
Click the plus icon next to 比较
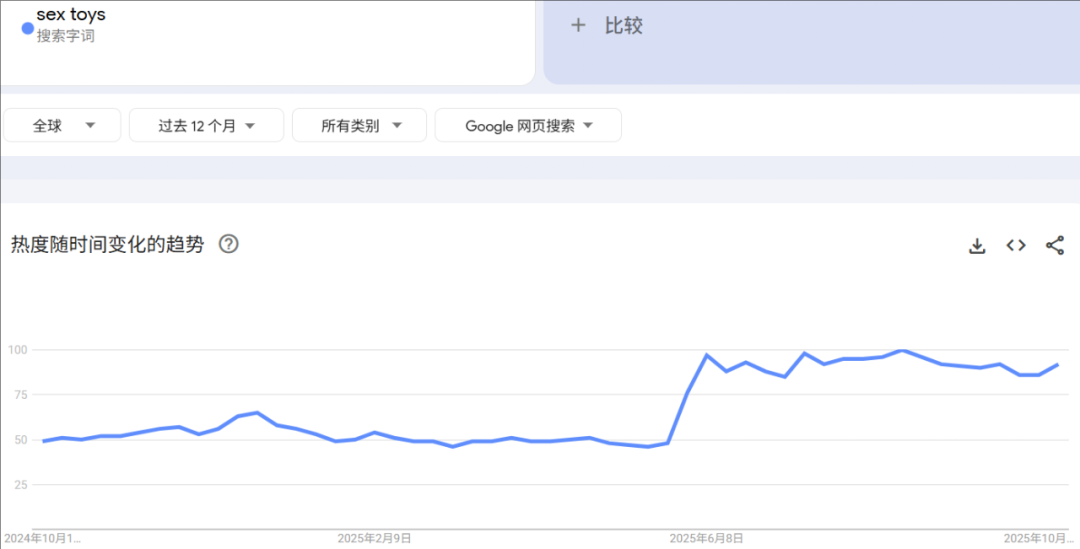click(x=578, y=26)
